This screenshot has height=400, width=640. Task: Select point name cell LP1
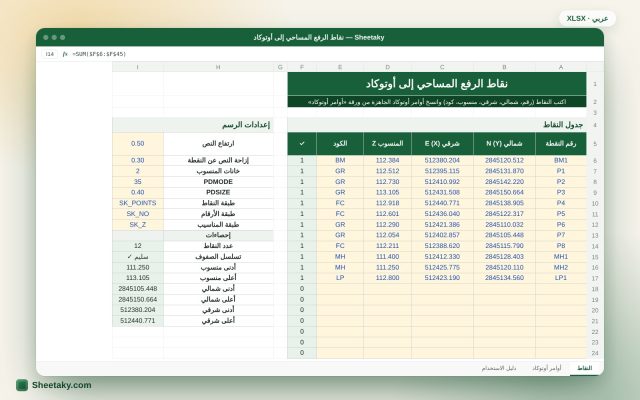coord(560,278)
